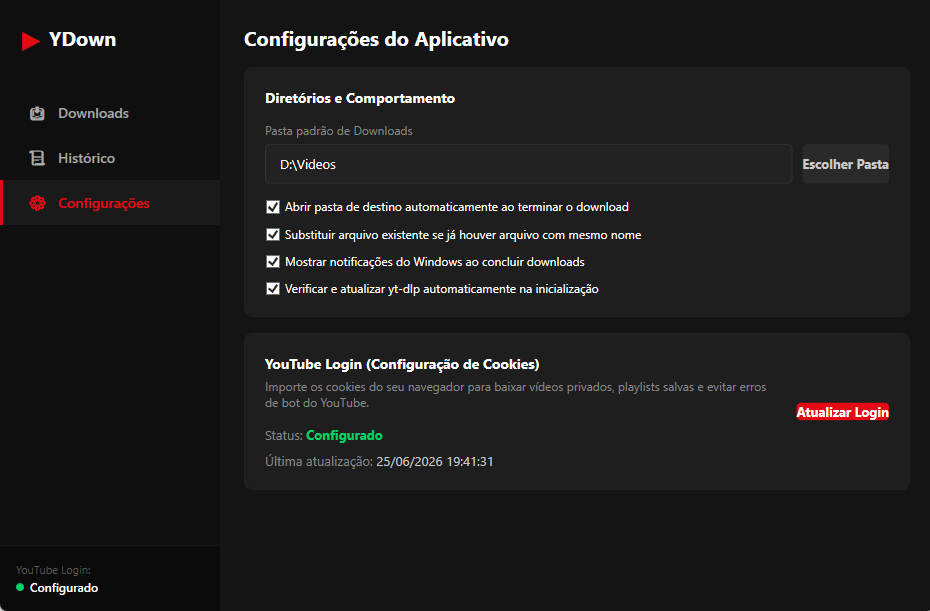Viewport: 930px width, 611px height.
Task: Go to the Histórico page
Action: [111, 158]
